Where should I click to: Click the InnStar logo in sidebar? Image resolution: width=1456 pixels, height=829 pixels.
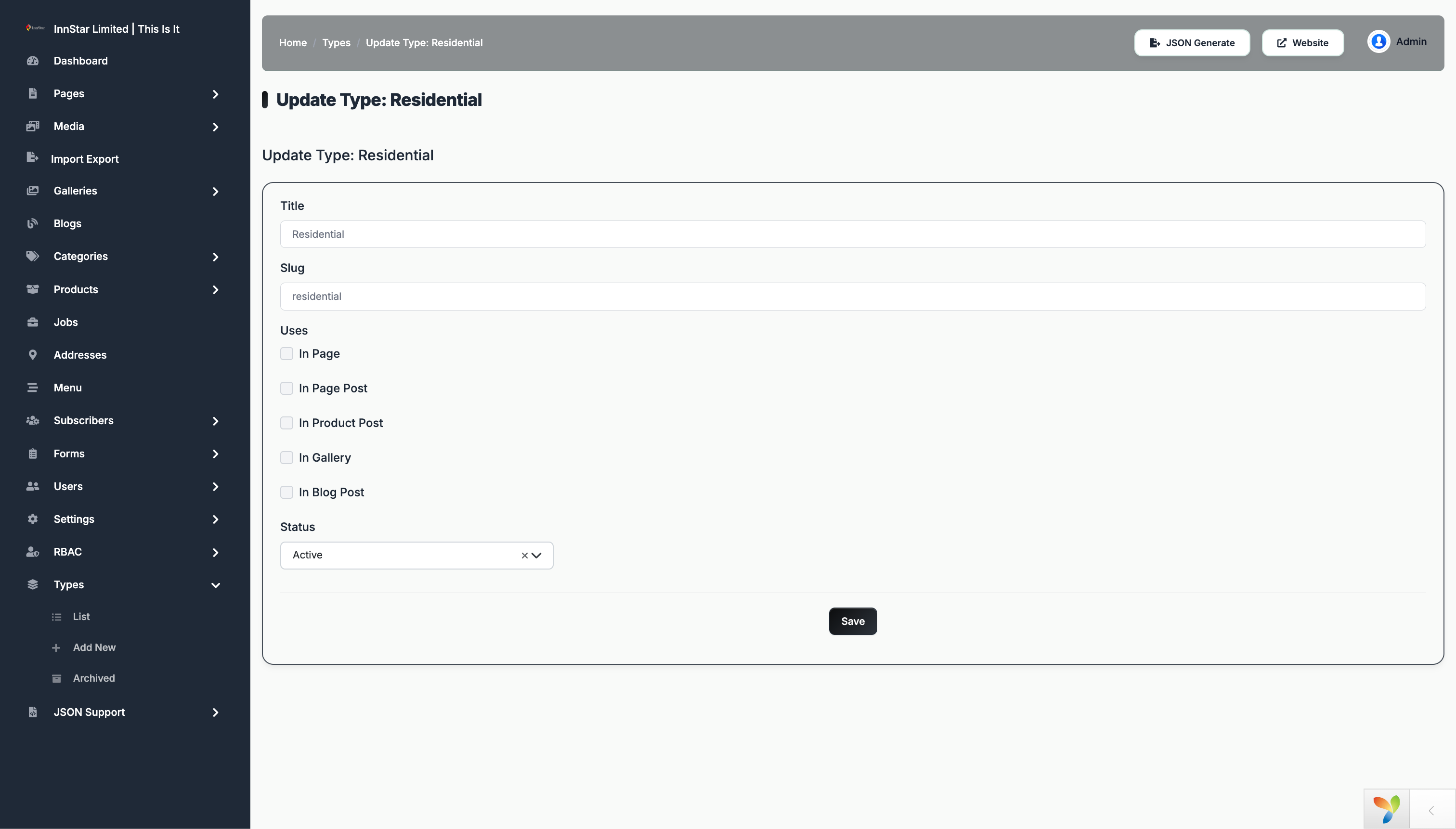[35, 28]
